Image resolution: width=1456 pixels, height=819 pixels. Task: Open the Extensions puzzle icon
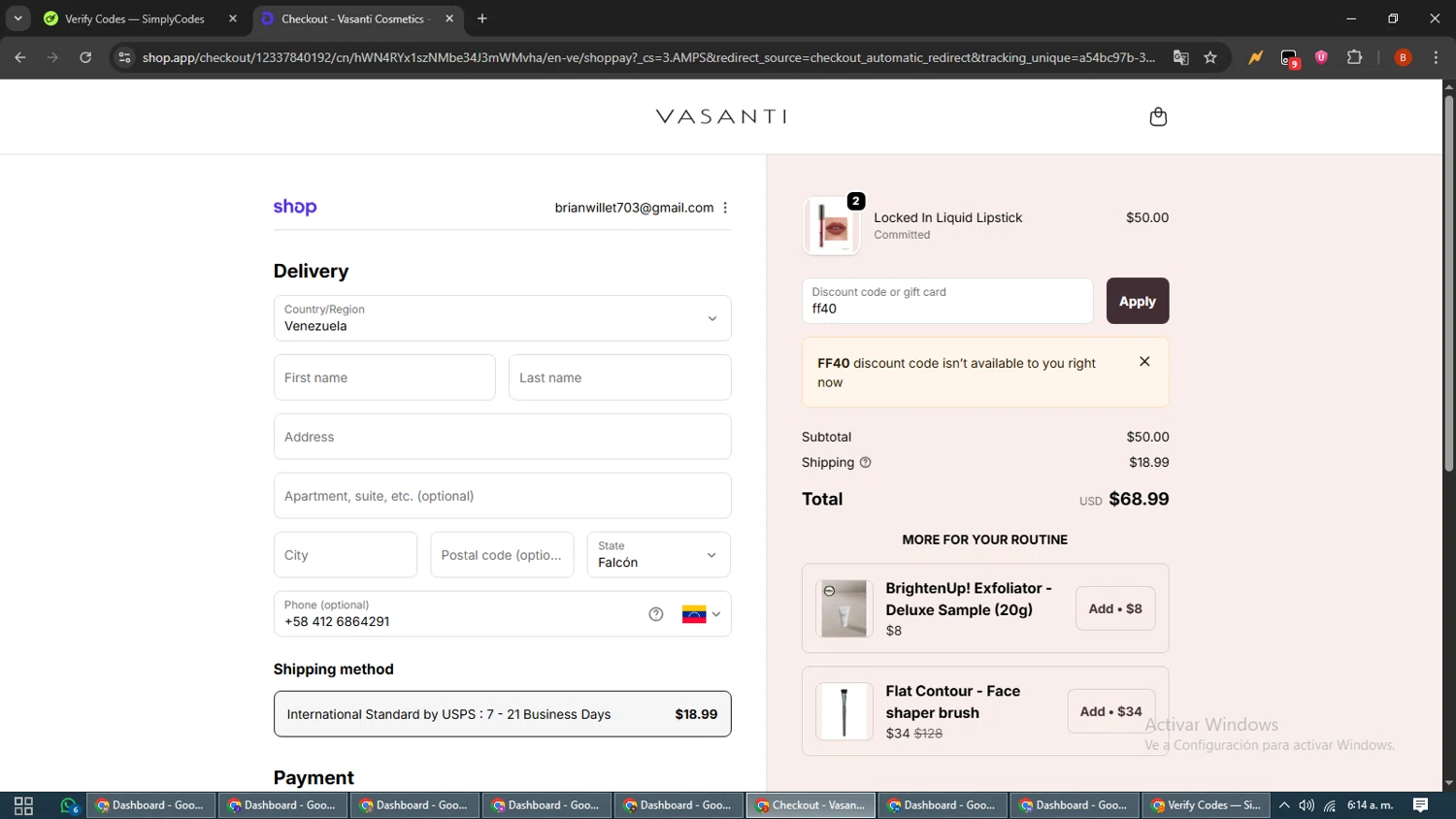(x=1355, y=57)
